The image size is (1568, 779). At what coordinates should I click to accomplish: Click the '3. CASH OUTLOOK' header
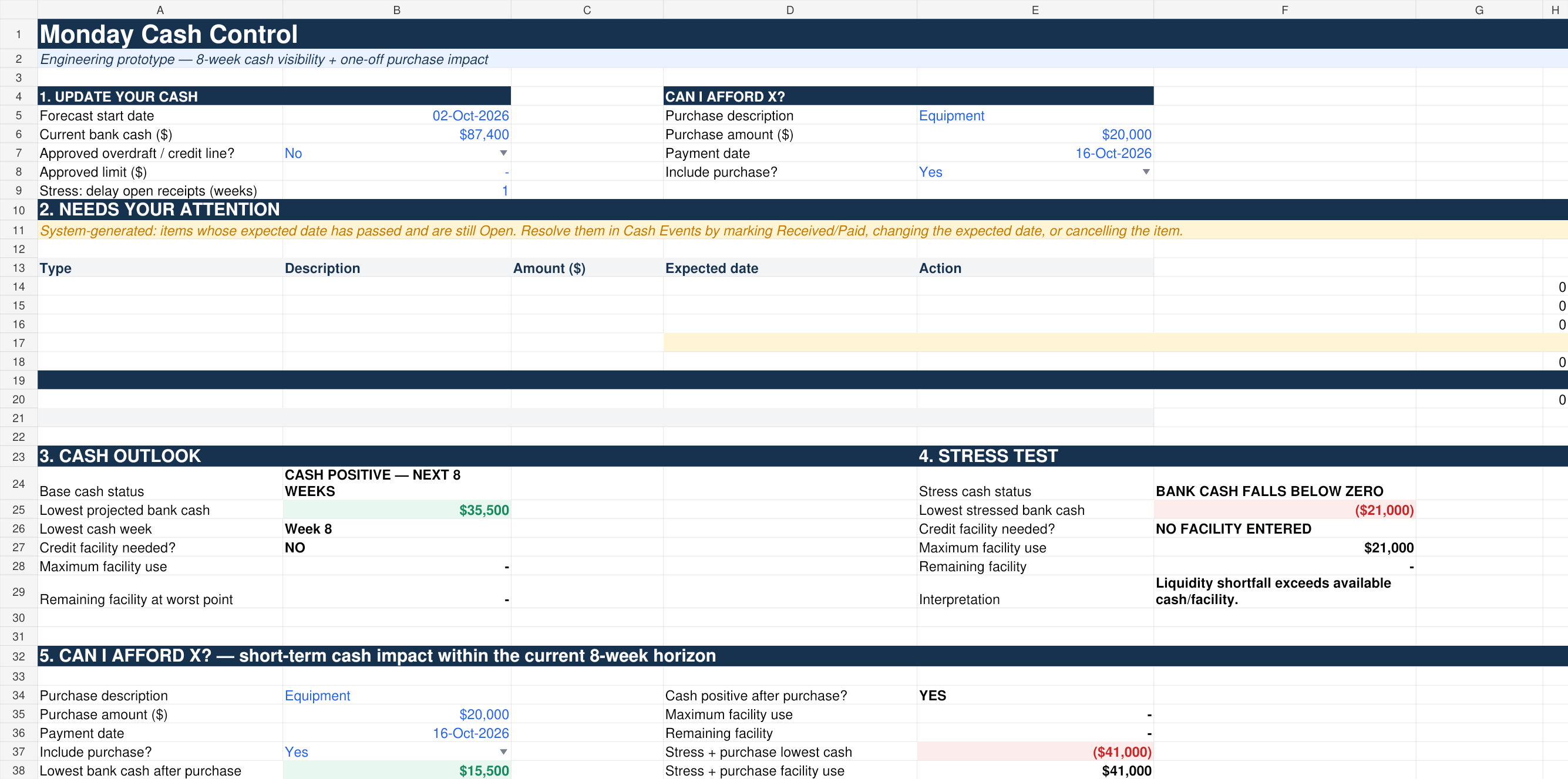click(120, 456)
